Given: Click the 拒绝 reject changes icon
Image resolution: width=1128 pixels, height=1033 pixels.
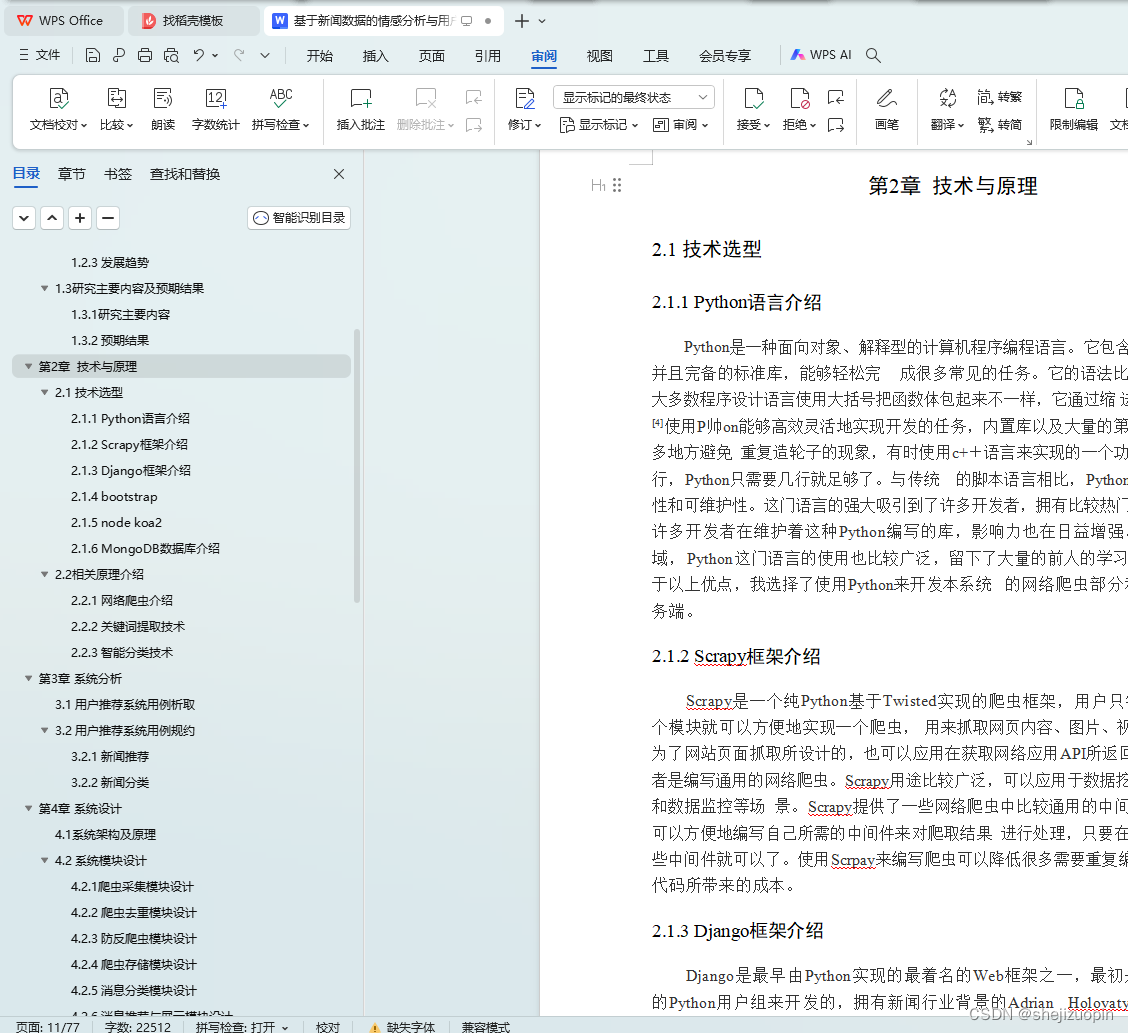Looking at the screenshot, I should tap(799, 109).
